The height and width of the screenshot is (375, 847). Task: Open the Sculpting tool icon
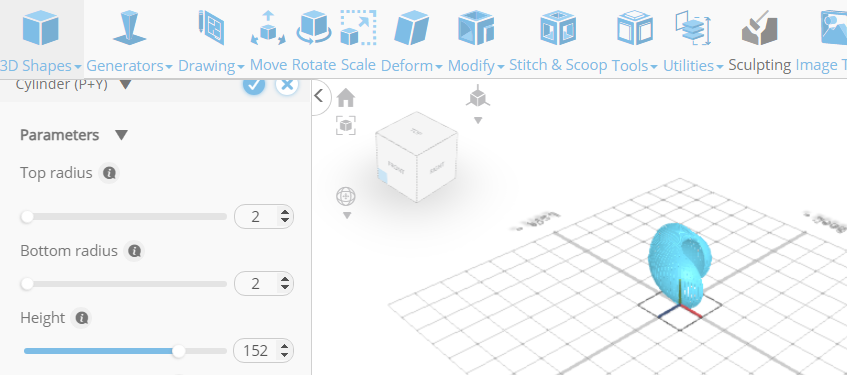pos(759,28)
